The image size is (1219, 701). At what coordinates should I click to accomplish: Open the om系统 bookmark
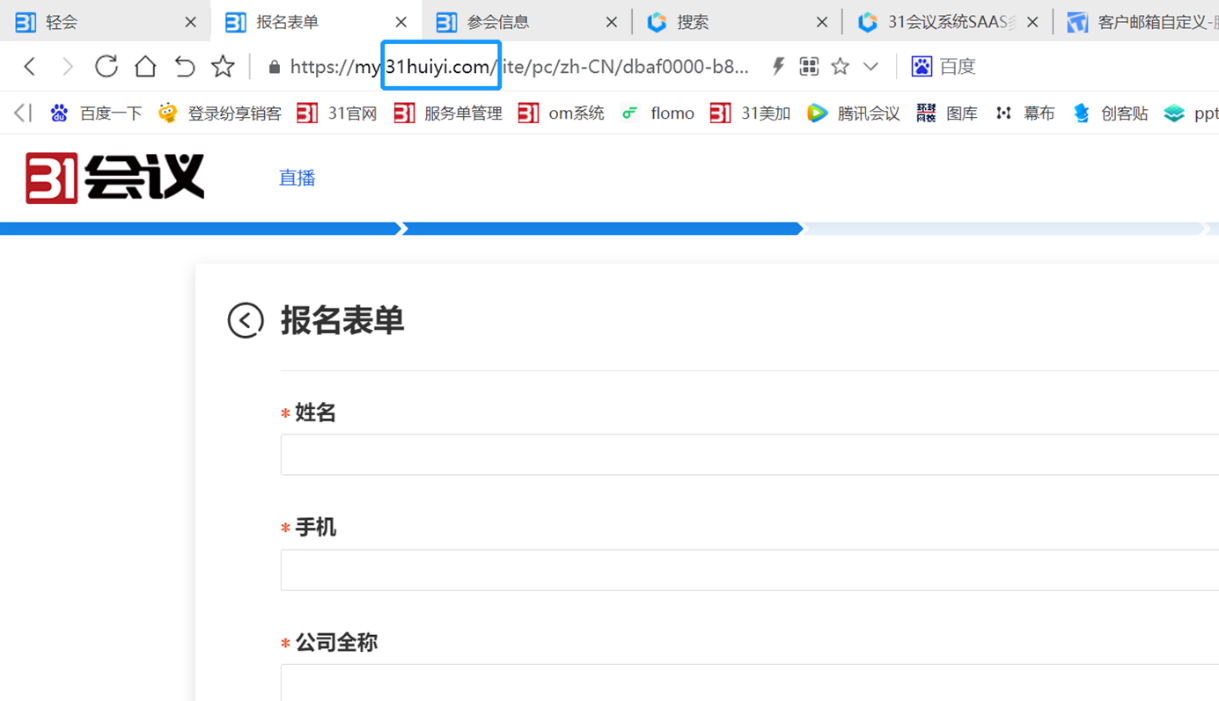(x=561, y=113)
